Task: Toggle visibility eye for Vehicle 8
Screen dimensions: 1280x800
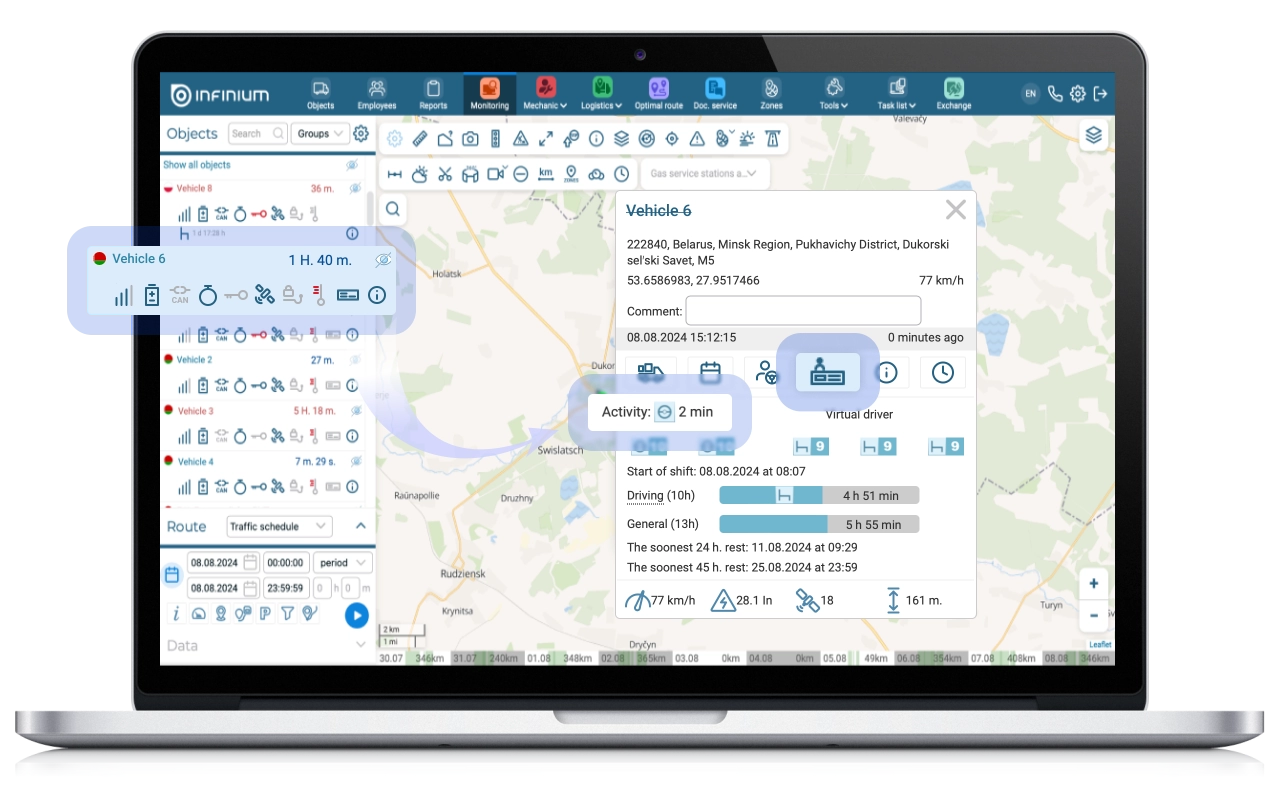Action: 354,188
